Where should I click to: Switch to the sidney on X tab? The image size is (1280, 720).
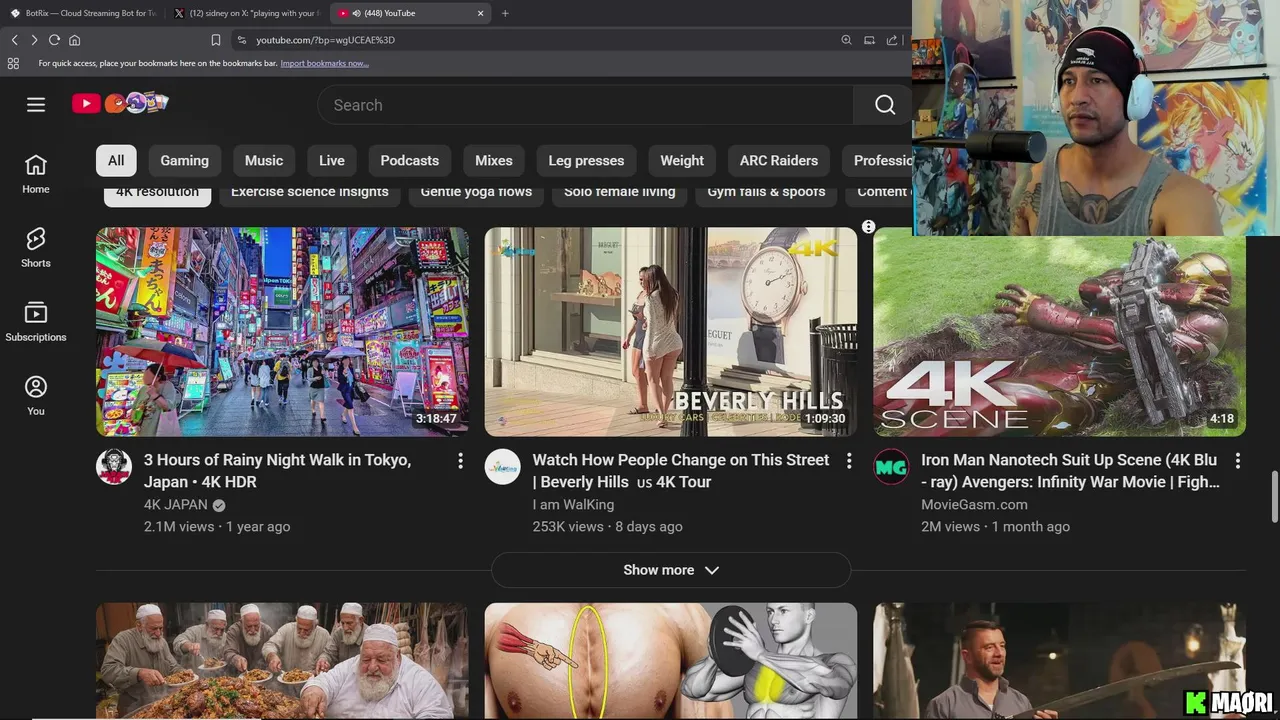pyautogui.click(x=246, y=13)
